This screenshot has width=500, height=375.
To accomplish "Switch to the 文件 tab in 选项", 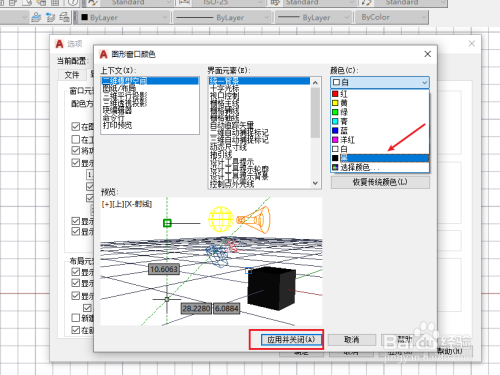I will [x=72, y=75].
